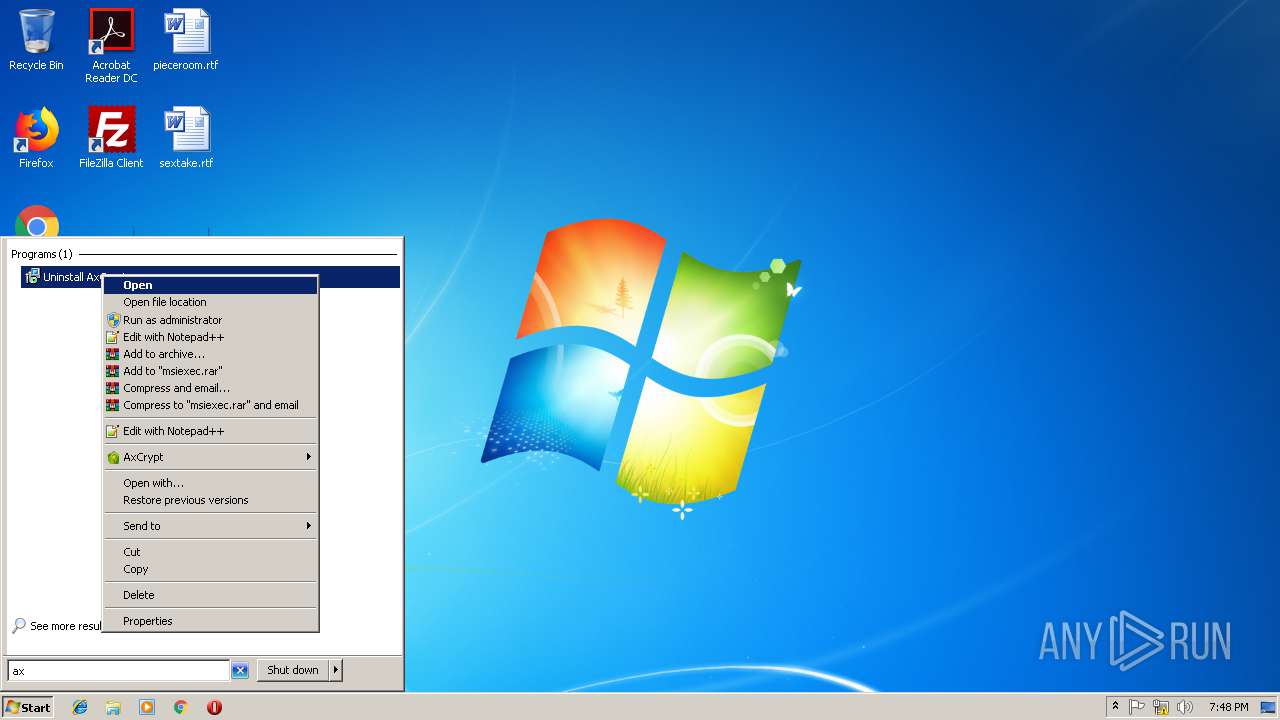This screenshot has width=1280, height=720.
Task: Launch Windows Media Player from taskbar
Action: pos(147,707)
